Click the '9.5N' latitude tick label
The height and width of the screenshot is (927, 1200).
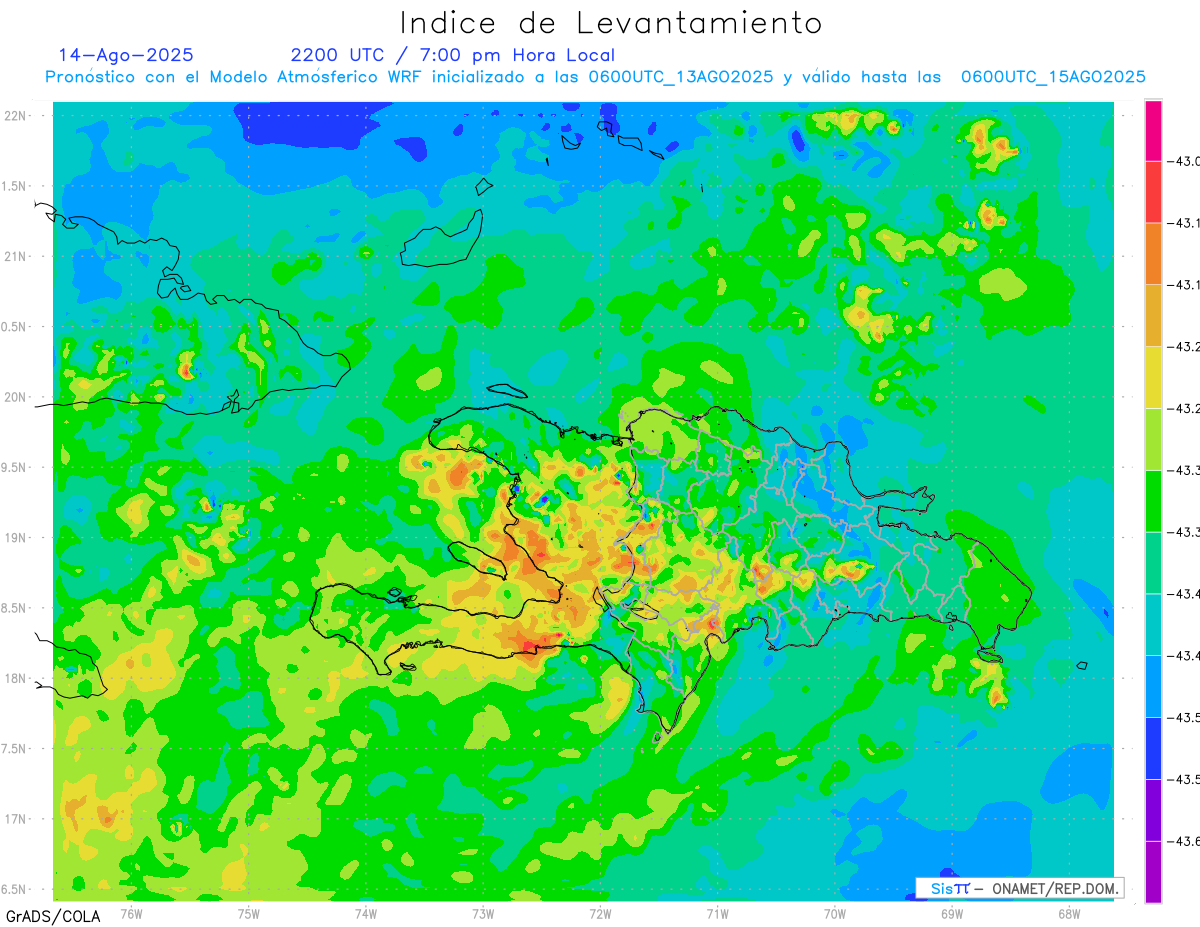pyautogui.click(x=14, y=467)
